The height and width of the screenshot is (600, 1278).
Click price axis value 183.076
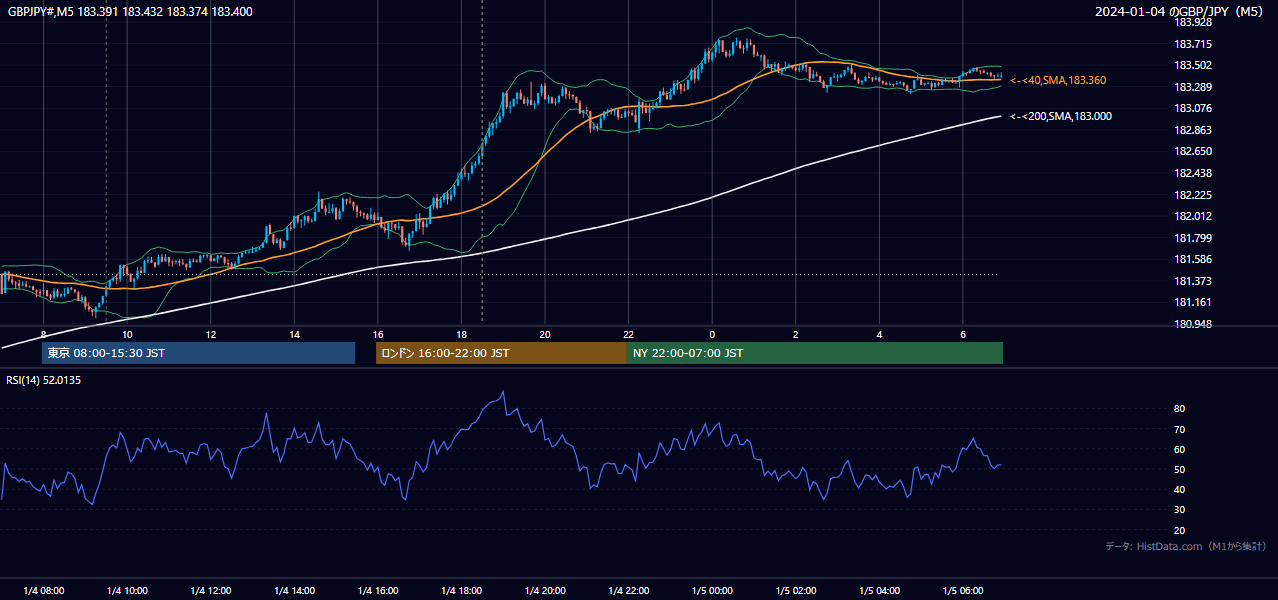pyautogui.click(x=1193, y=108)
